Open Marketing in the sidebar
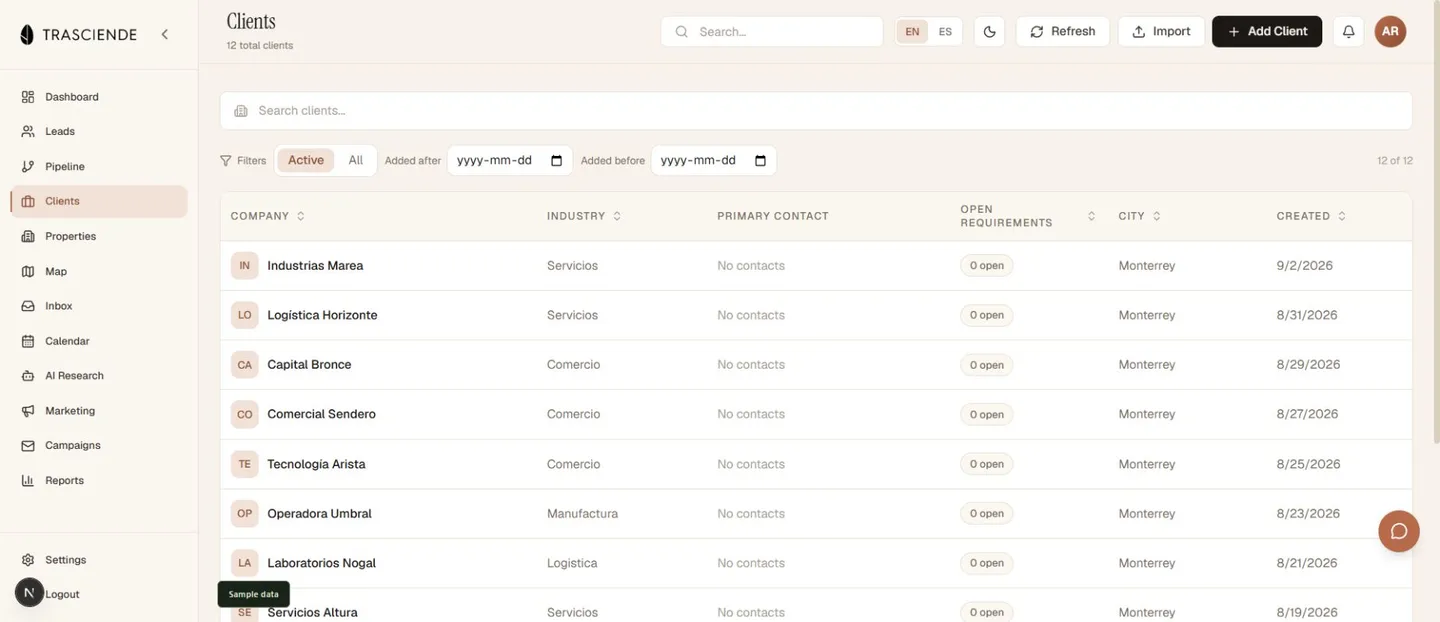This screenshot has width=1440, height=622. pyautogui.click(x=99, y=411)
